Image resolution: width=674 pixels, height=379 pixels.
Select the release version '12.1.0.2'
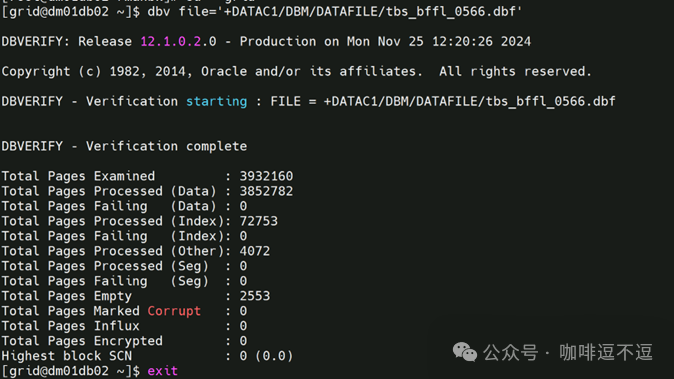click(171, 41)
